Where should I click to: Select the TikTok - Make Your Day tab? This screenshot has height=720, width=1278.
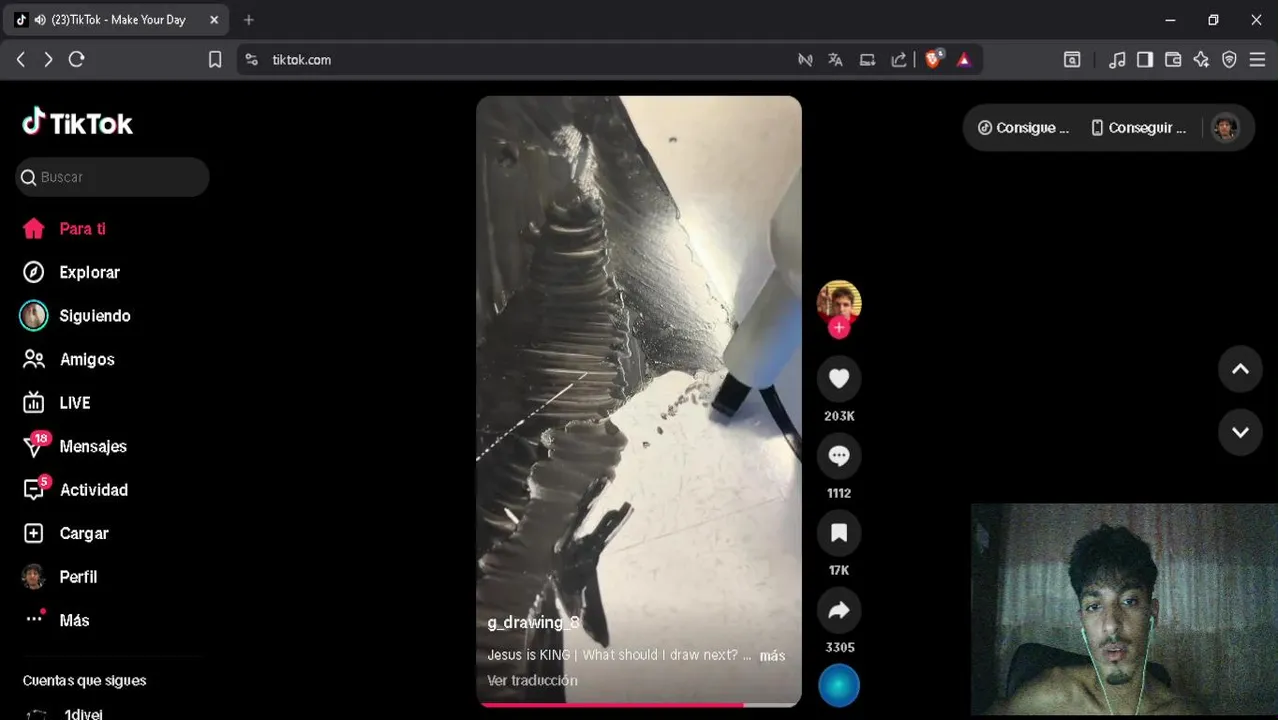click(118, 20)
